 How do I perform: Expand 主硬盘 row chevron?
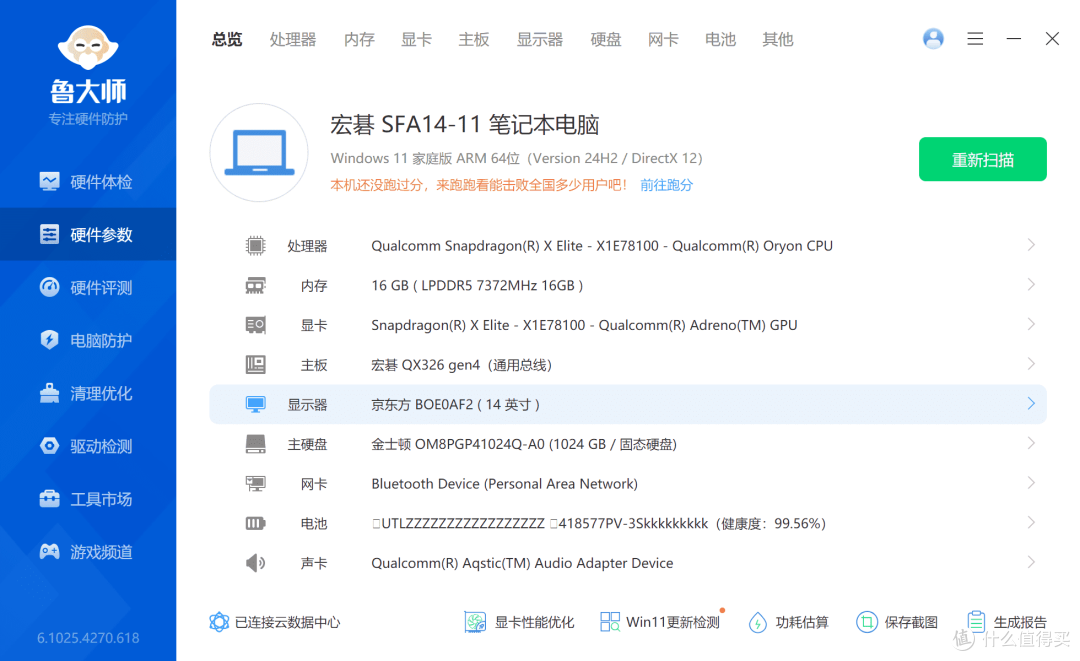coord(1031,443)
